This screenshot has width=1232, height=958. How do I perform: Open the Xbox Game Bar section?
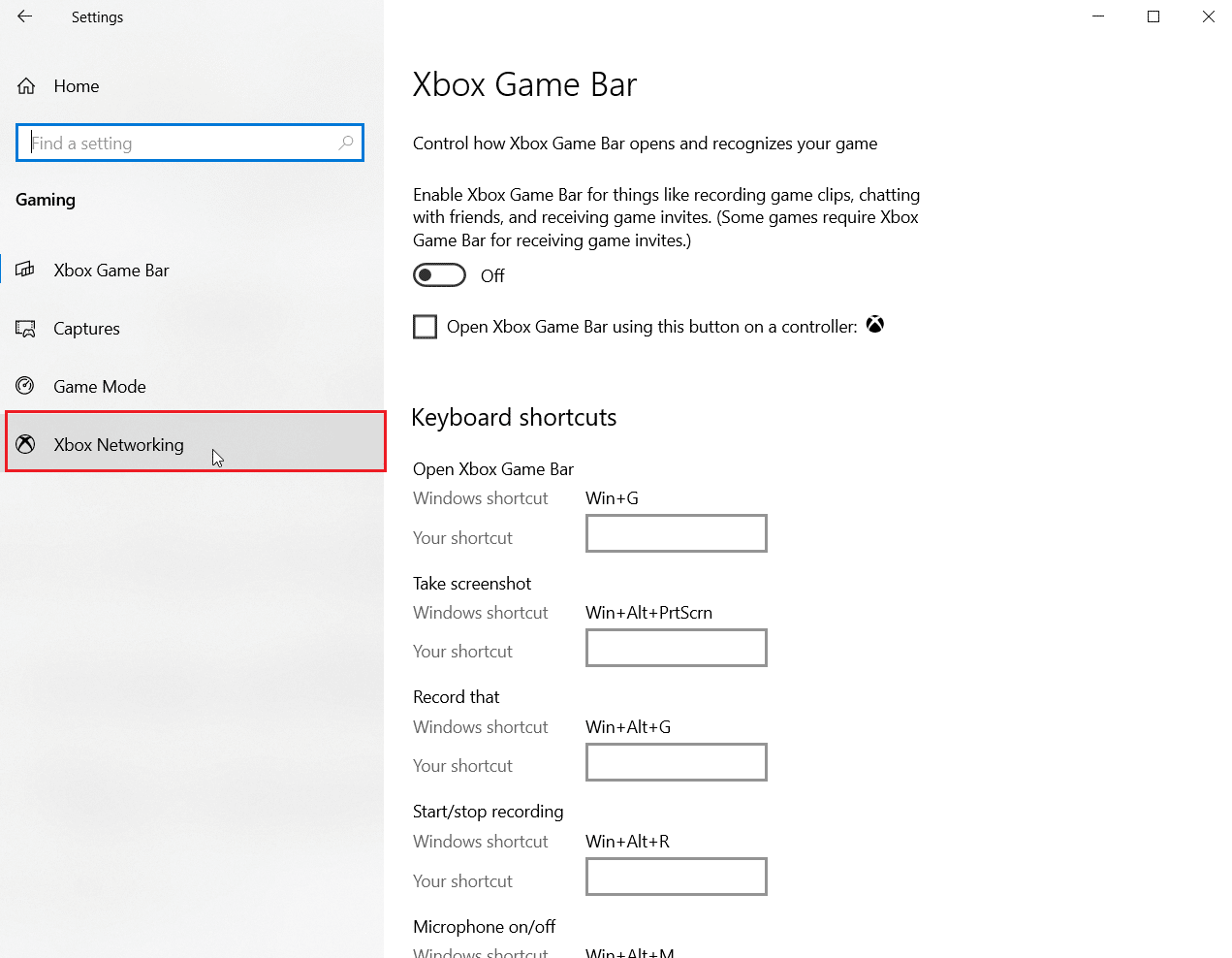tap(192, 271)
